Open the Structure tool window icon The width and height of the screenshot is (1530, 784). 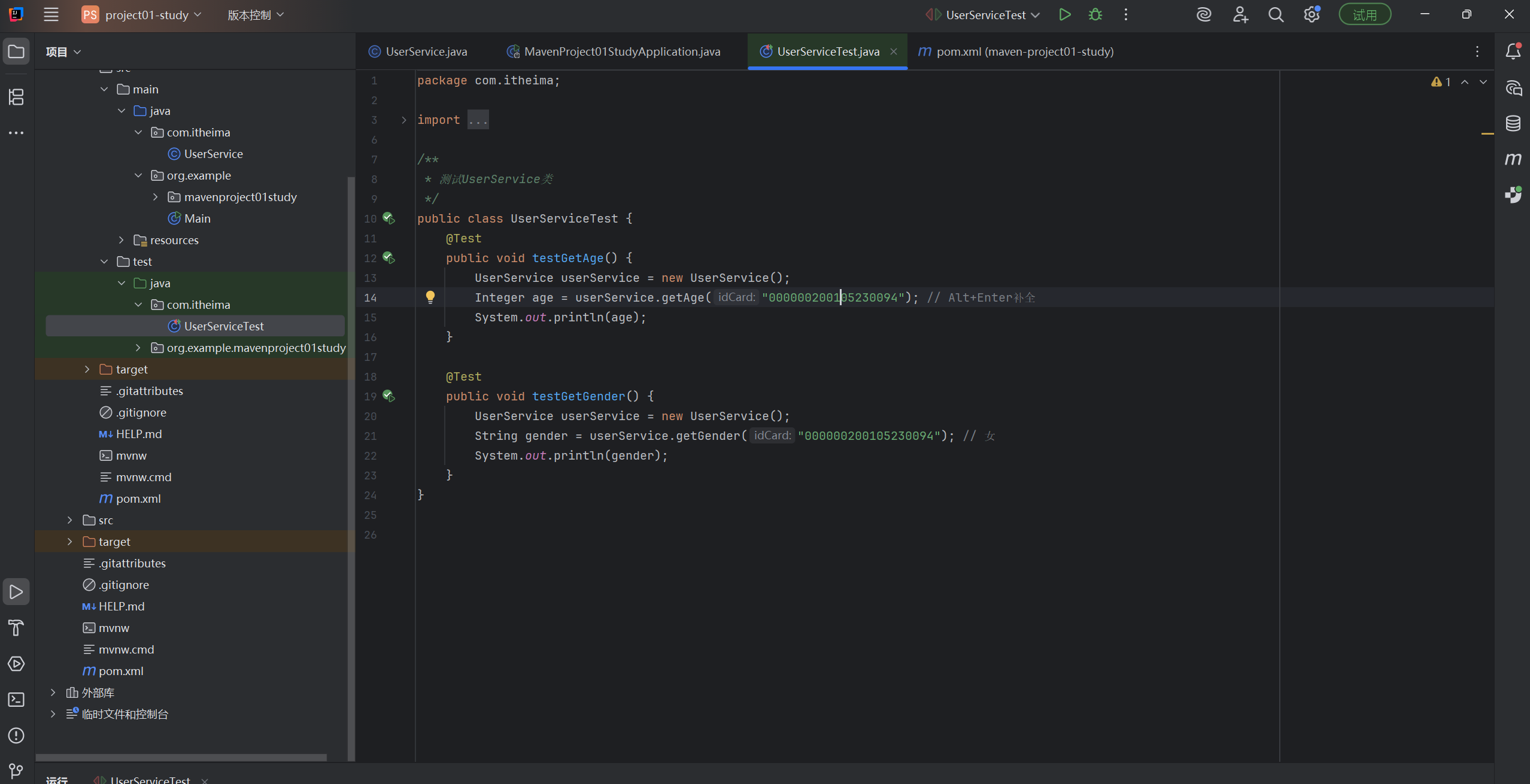pyautogui.click(x=16, y=97)
